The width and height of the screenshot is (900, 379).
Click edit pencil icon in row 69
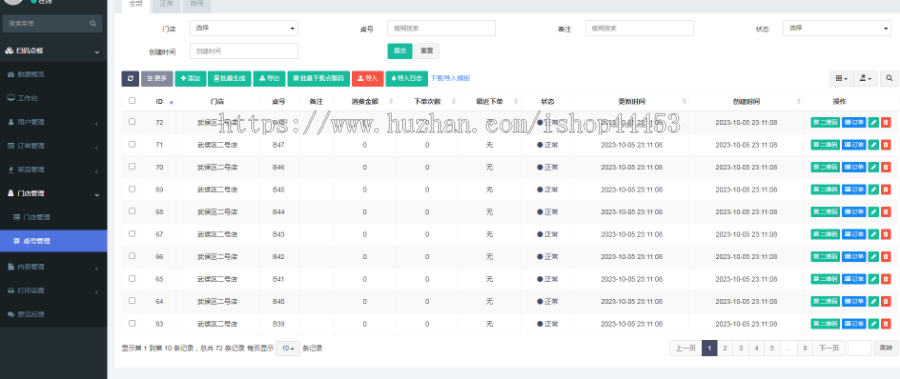[x=874, y=190]
